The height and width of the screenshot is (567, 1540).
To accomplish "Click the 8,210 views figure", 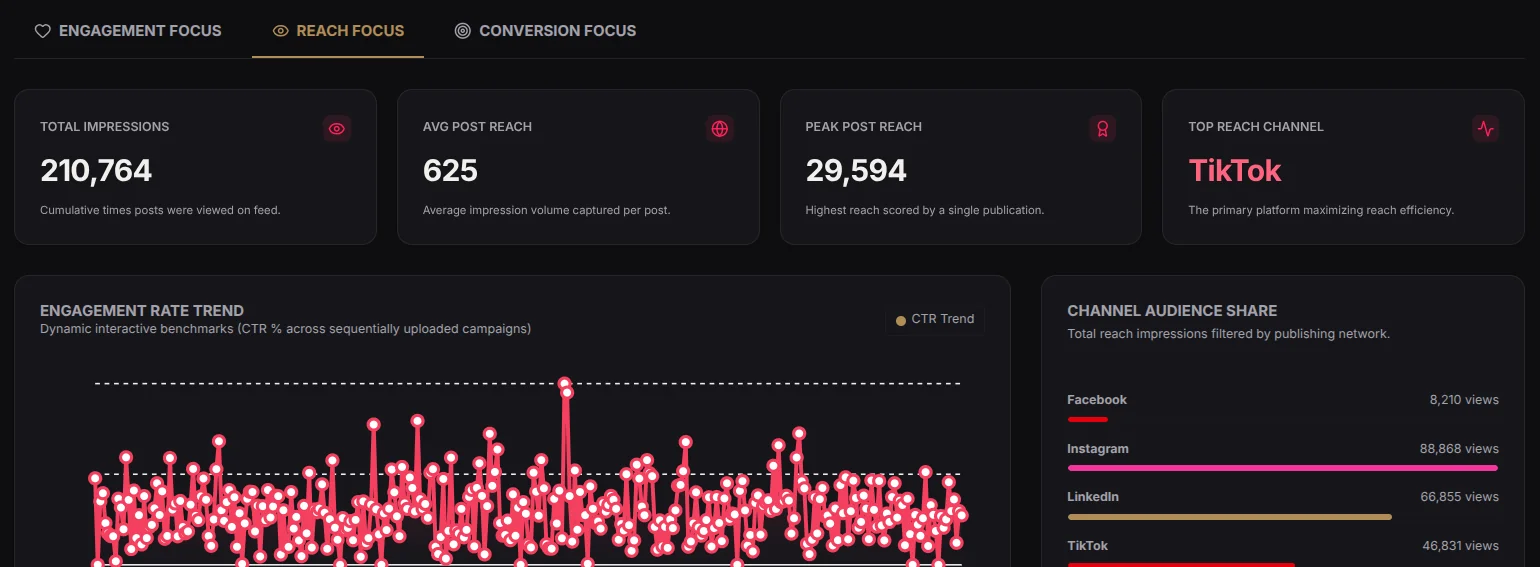I will pyautogui.click(x=1464, y=400).
